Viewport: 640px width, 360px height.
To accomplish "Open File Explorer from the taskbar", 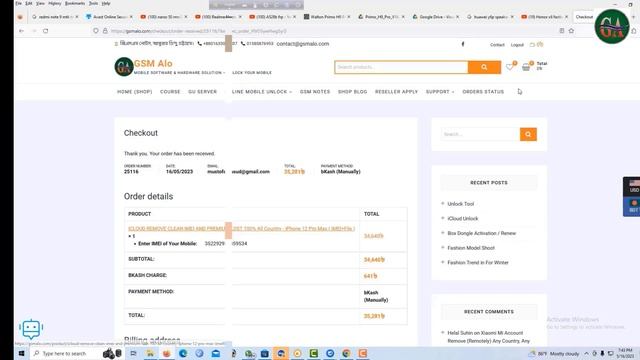I will (150, 353).
